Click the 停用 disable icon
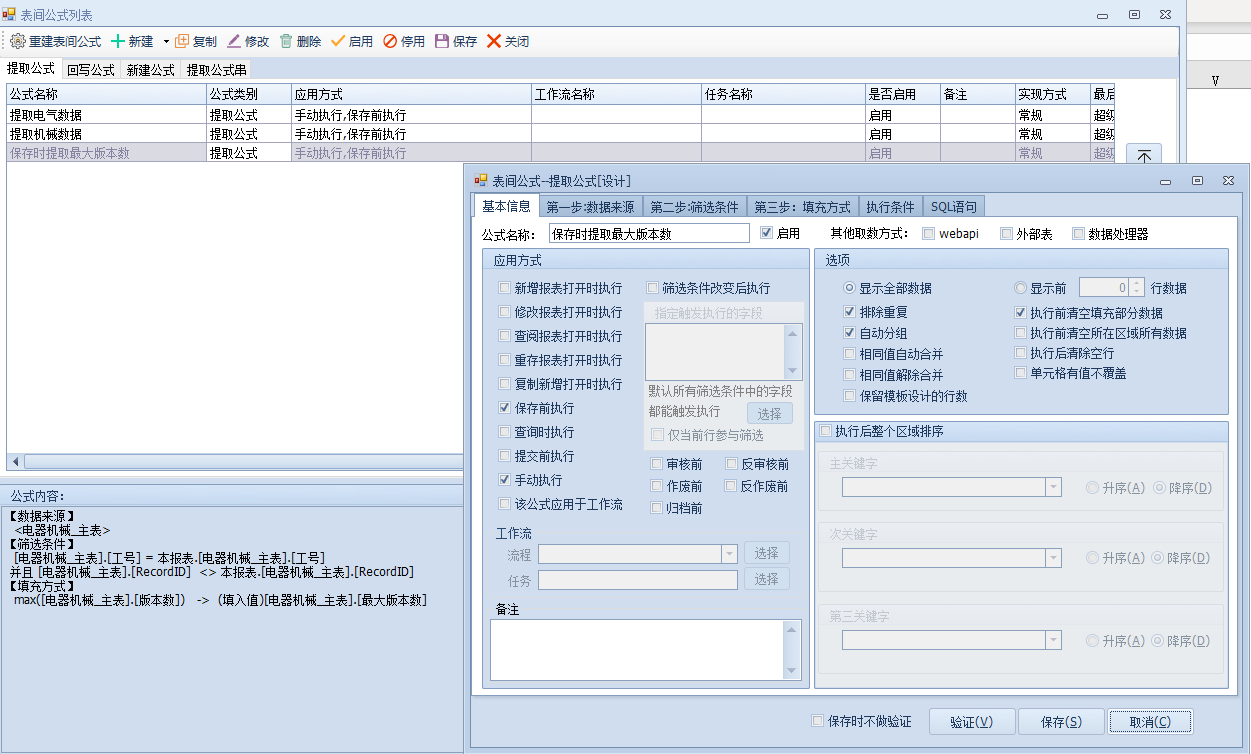 [390, 42]
